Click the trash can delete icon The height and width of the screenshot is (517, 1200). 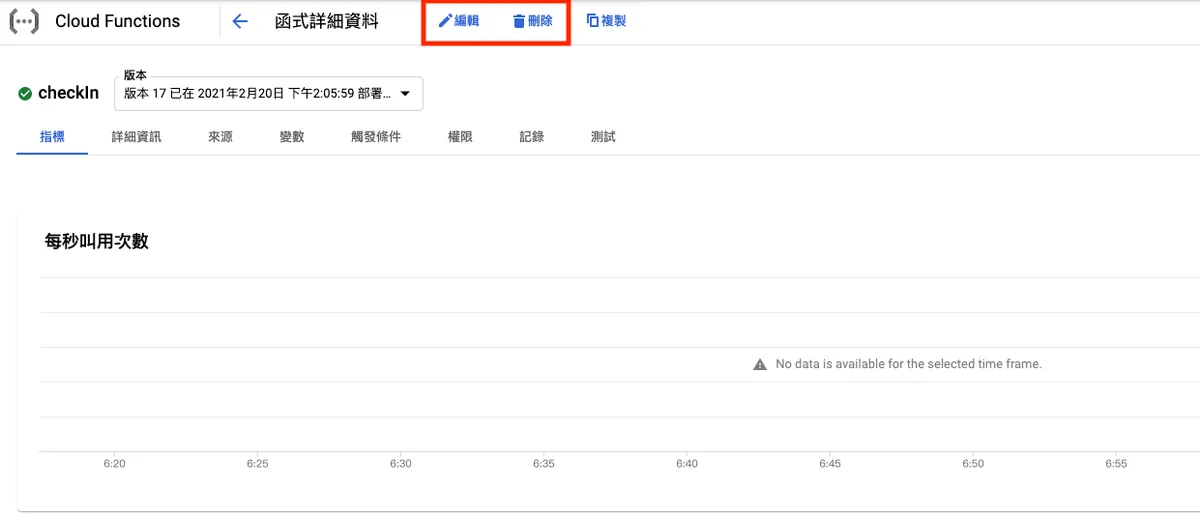[x=518, y=21]
